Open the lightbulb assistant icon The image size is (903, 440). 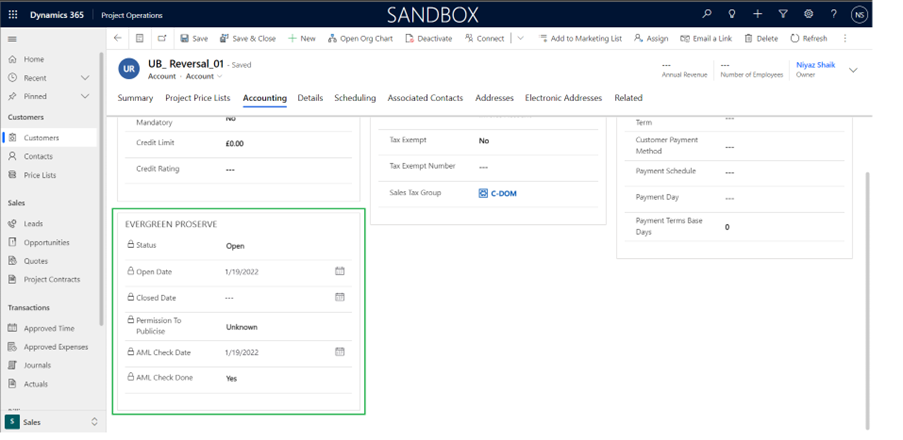click(732, 14)
